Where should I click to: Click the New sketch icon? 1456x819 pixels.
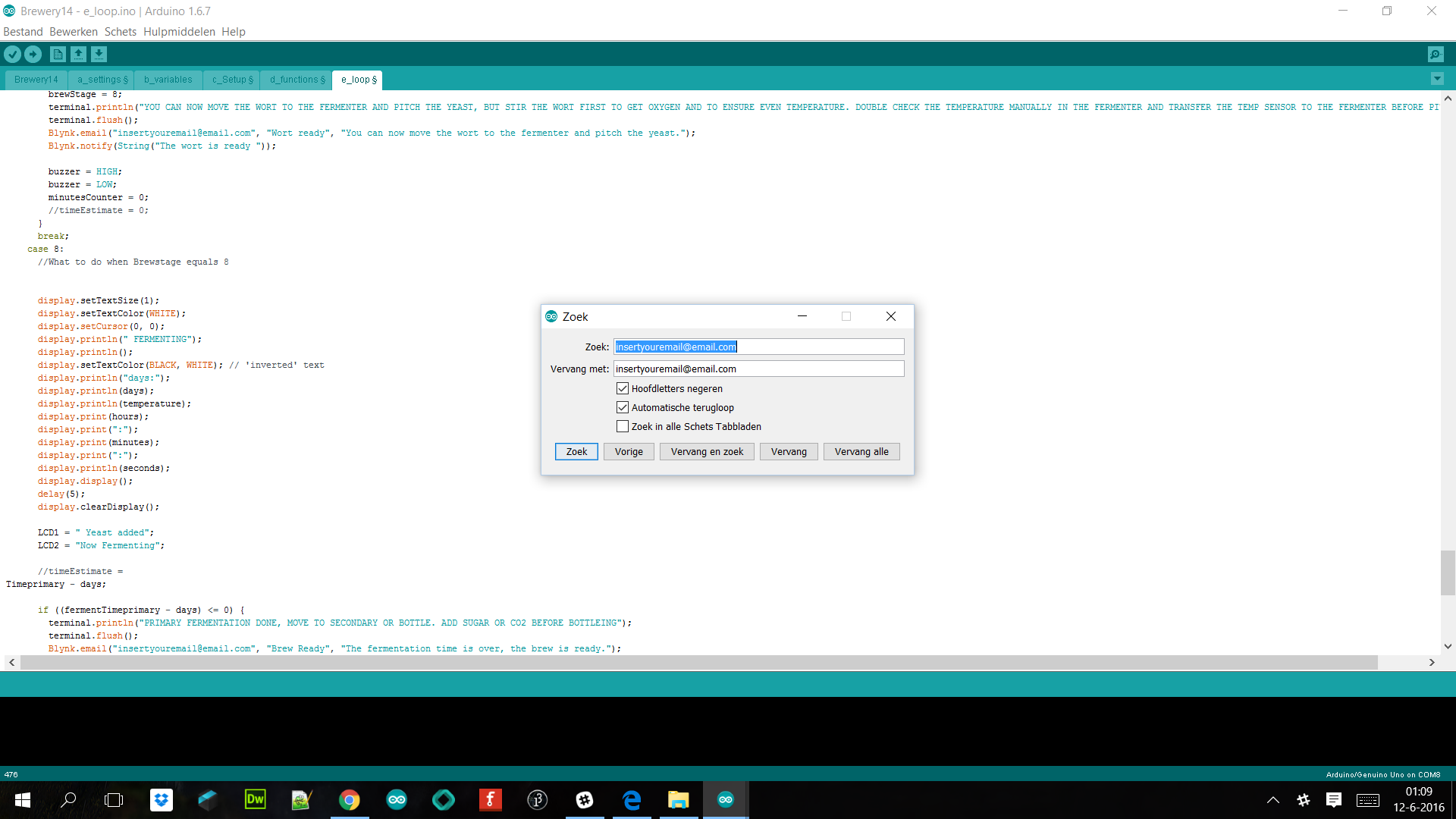[58, 54]
